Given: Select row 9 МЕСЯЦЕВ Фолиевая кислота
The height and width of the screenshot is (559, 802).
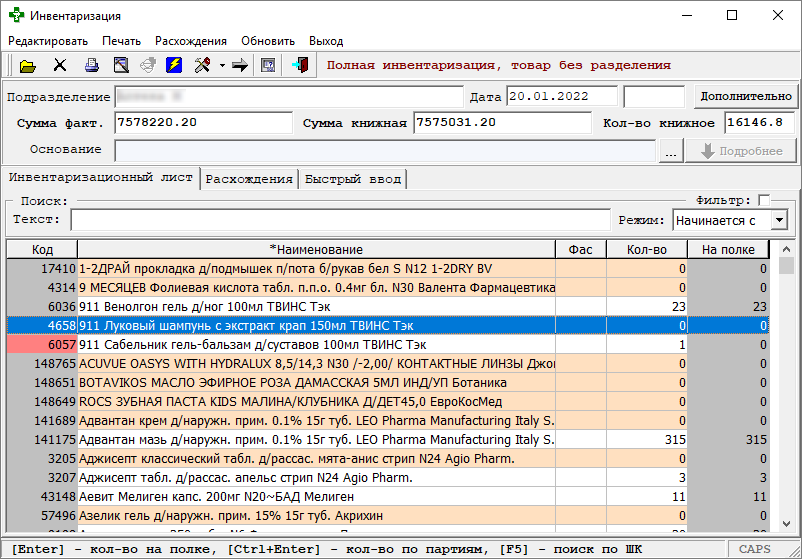Looking at the screenshot, I should [387, 287].
